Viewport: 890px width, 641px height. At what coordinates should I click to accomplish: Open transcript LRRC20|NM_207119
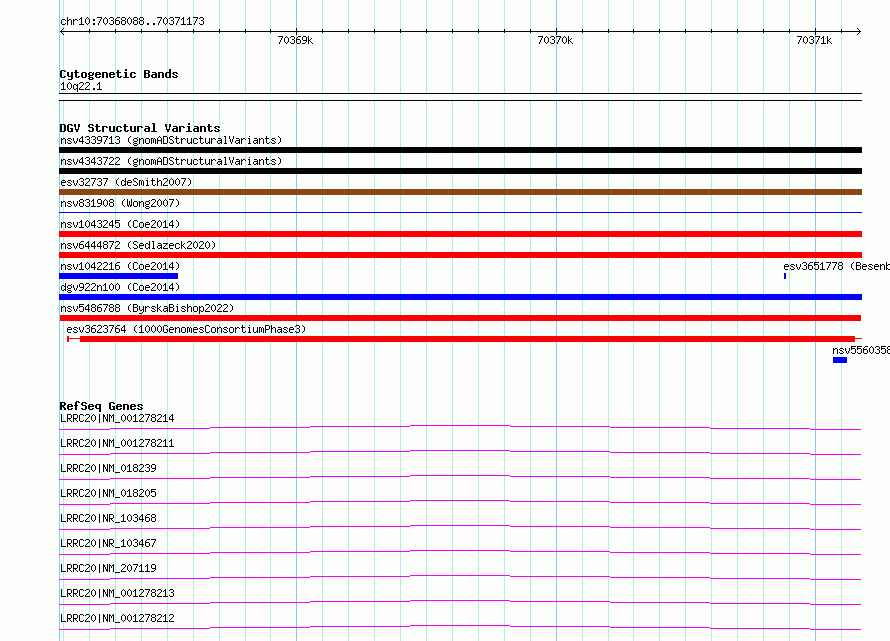[x=108, y=568]
